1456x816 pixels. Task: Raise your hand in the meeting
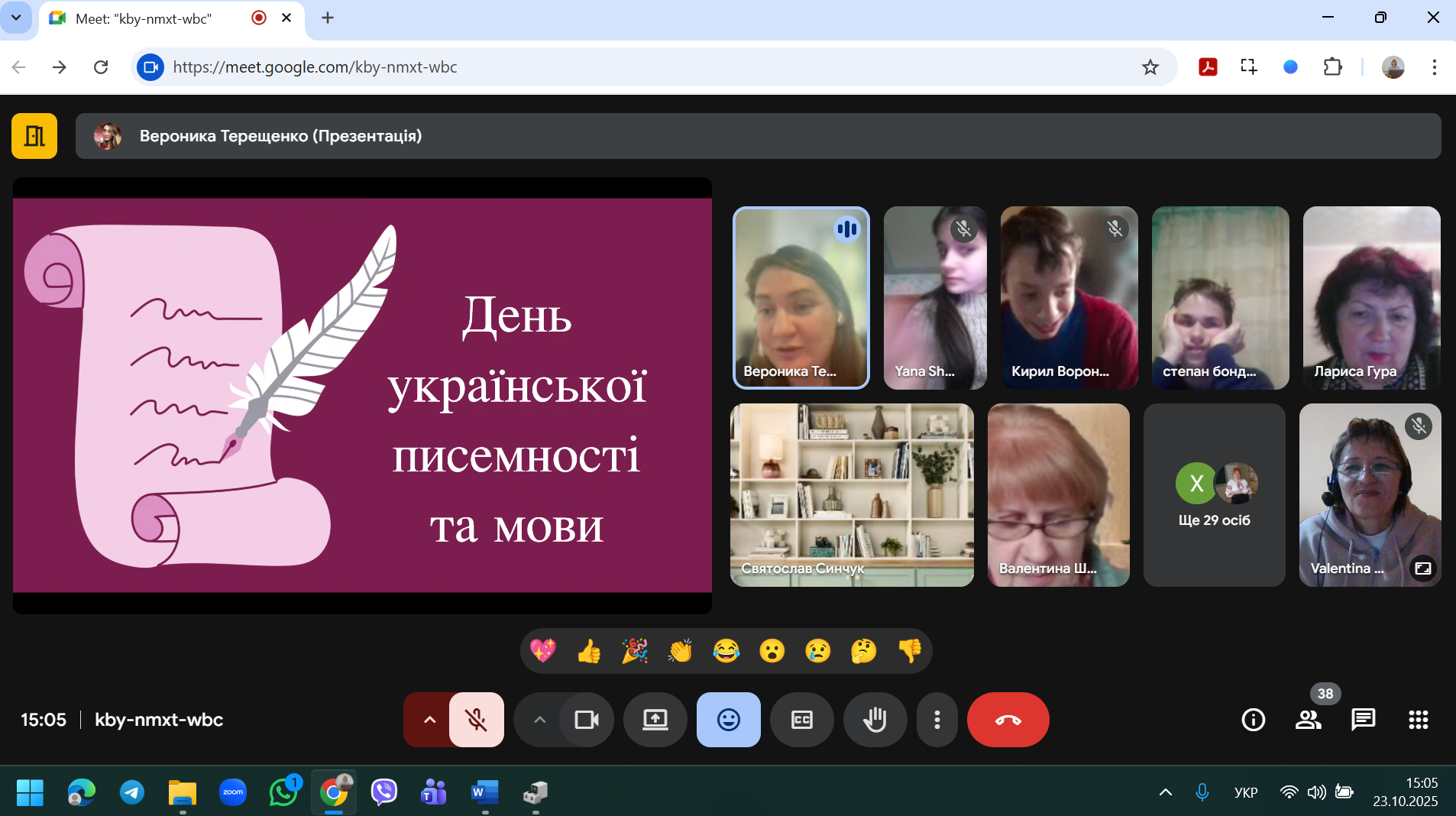875,720
